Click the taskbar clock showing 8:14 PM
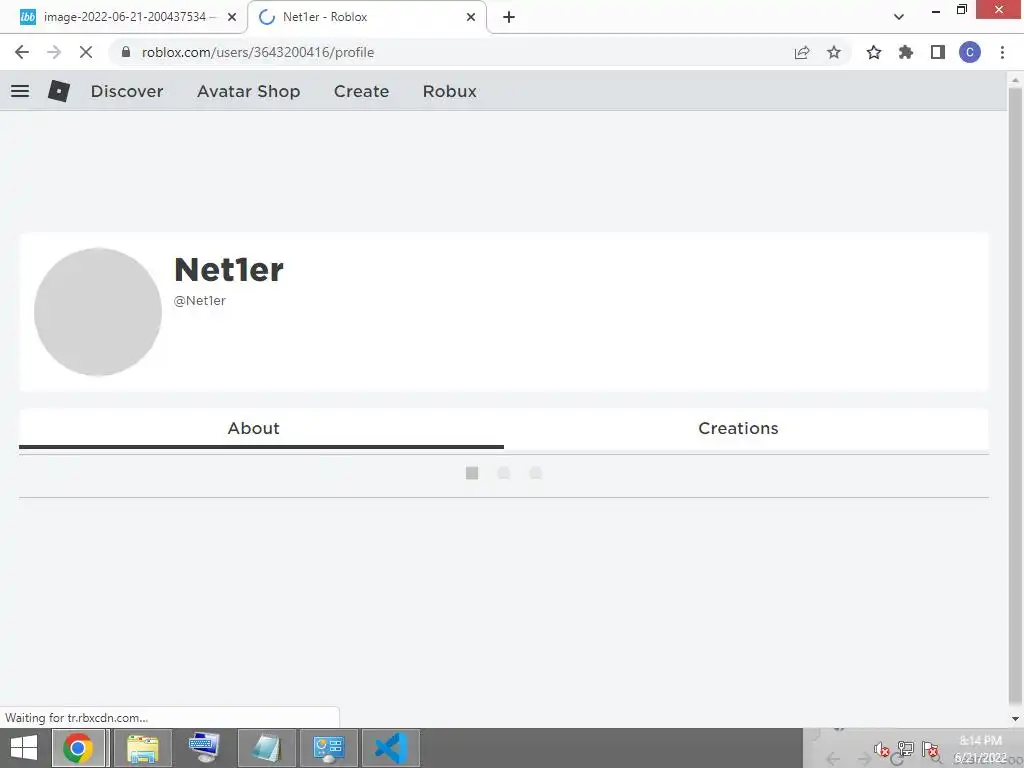1024x768 pixels. 981,749
